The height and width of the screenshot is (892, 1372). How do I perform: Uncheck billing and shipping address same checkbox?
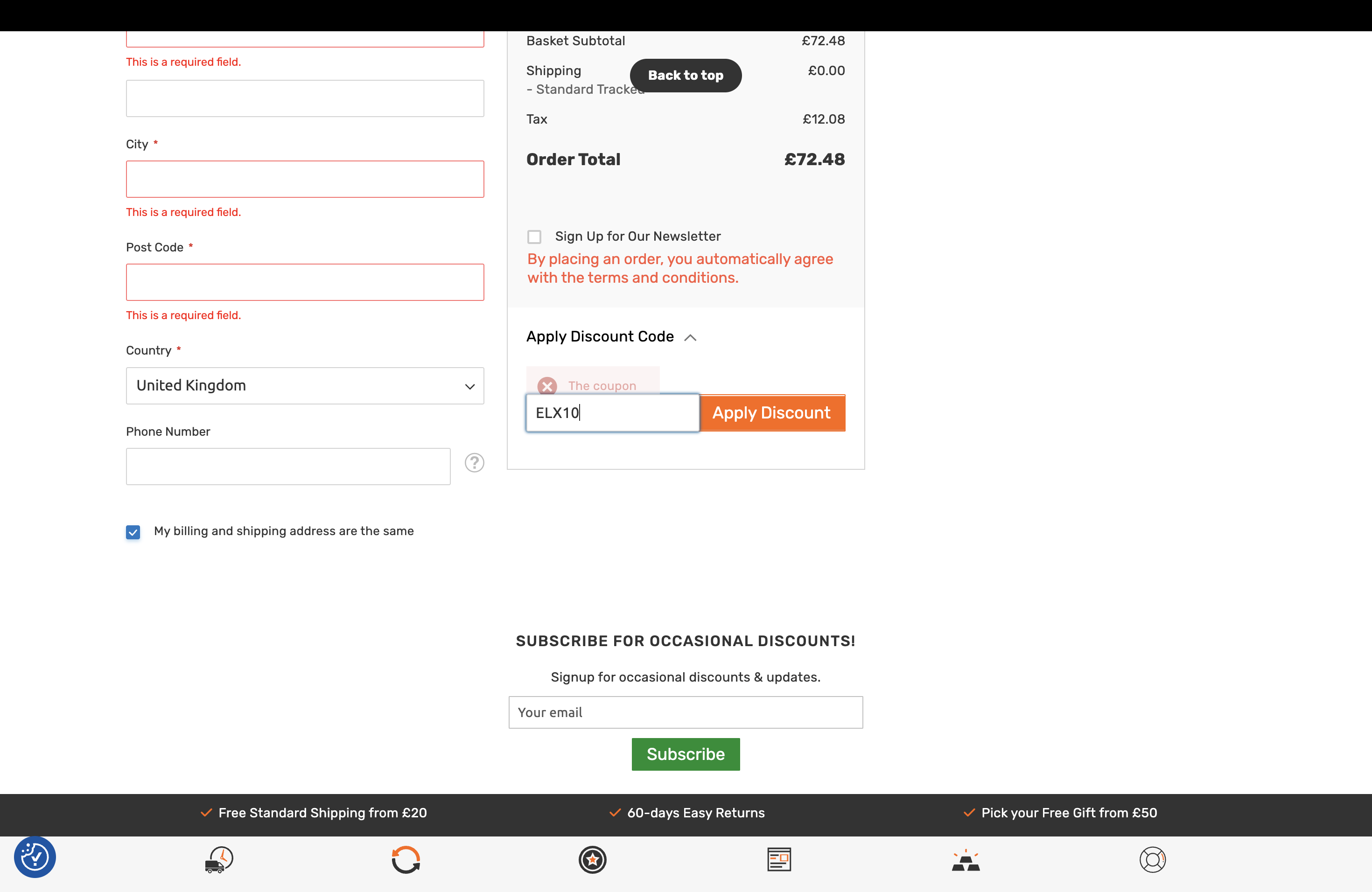(x=133, y=532)
